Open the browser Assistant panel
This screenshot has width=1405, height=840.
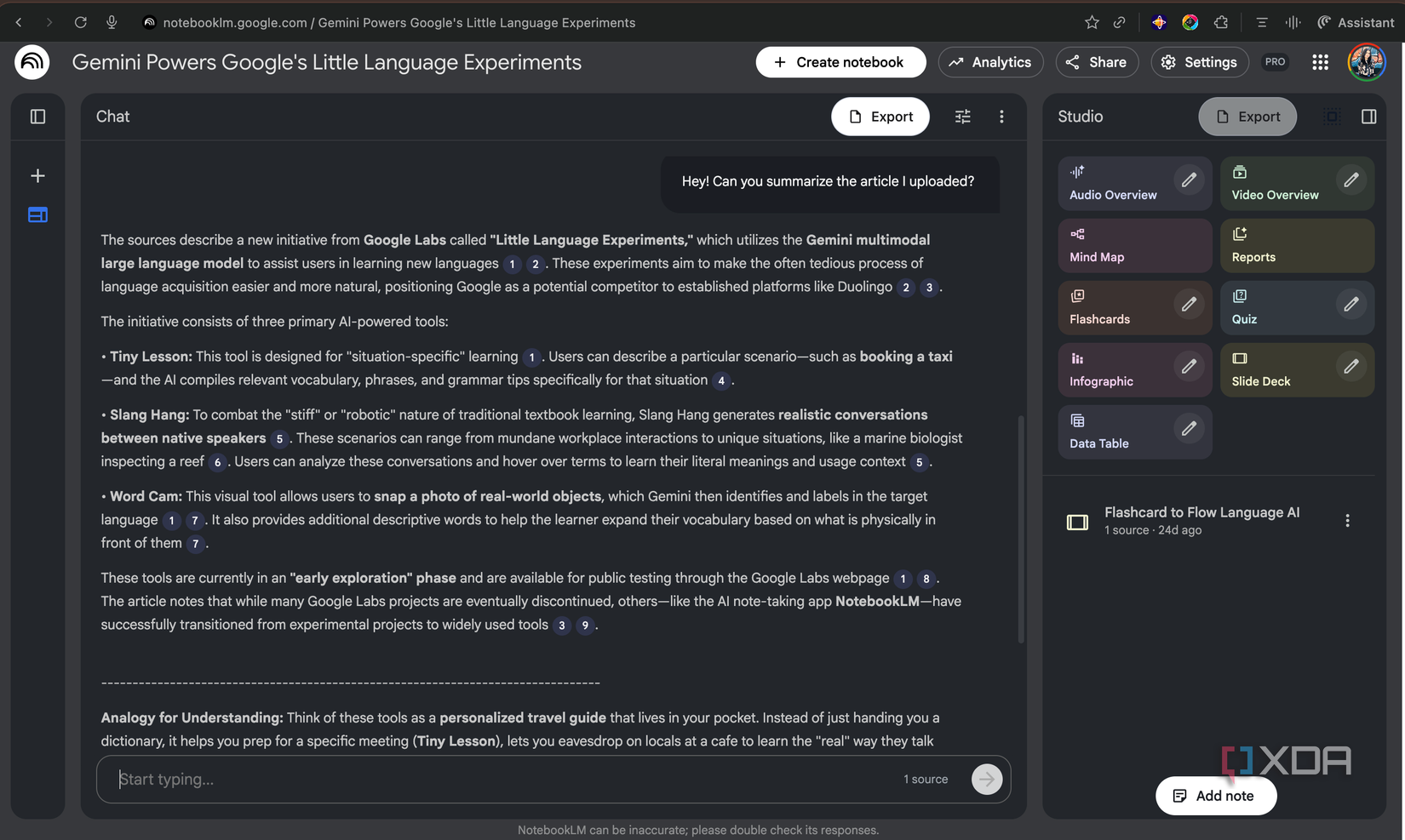pos(1356,23)
